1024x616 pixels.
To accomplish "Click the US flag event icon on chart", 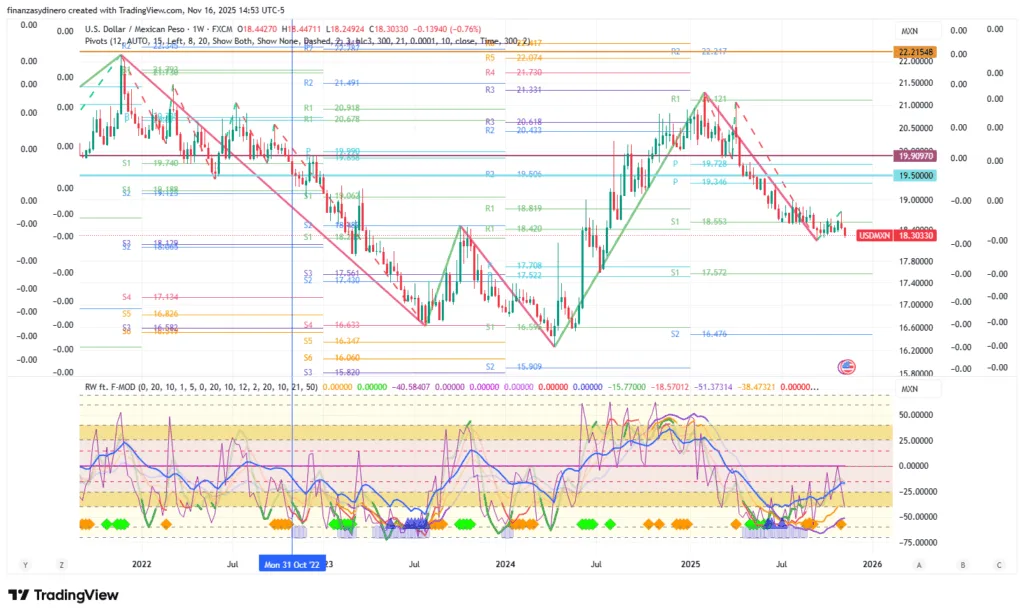I will 846,367.
